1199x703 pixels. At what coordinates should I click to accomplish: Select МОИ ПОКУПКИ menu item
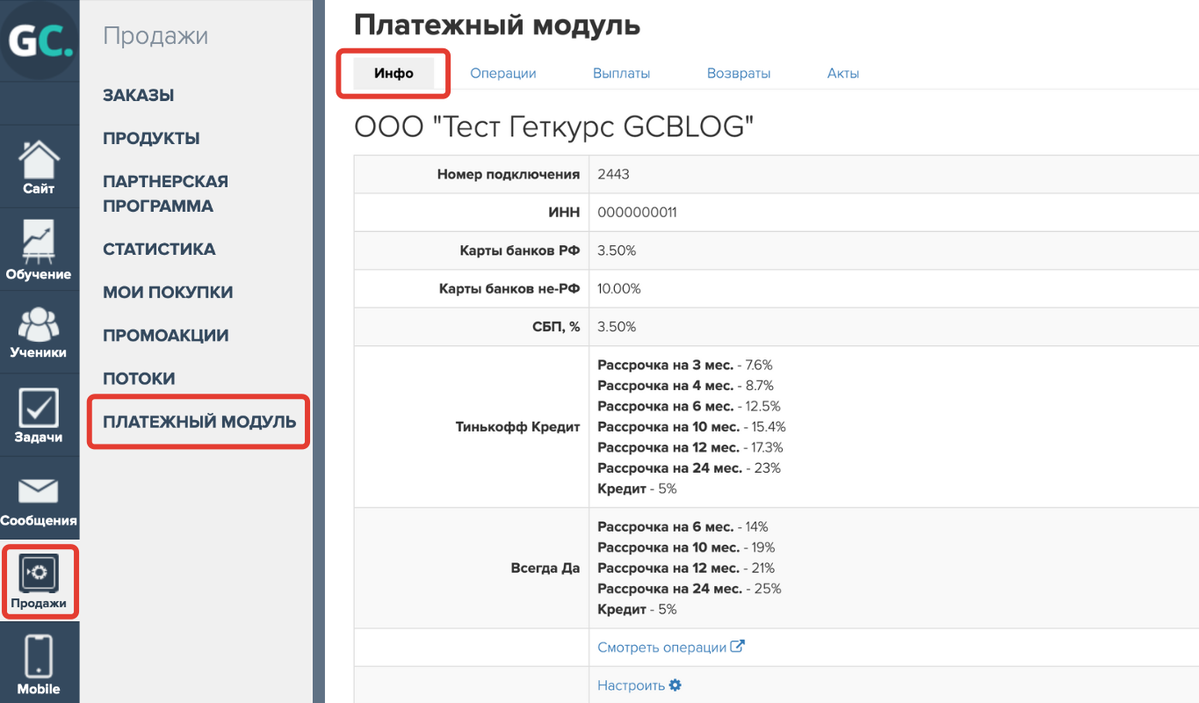[168, 292]
